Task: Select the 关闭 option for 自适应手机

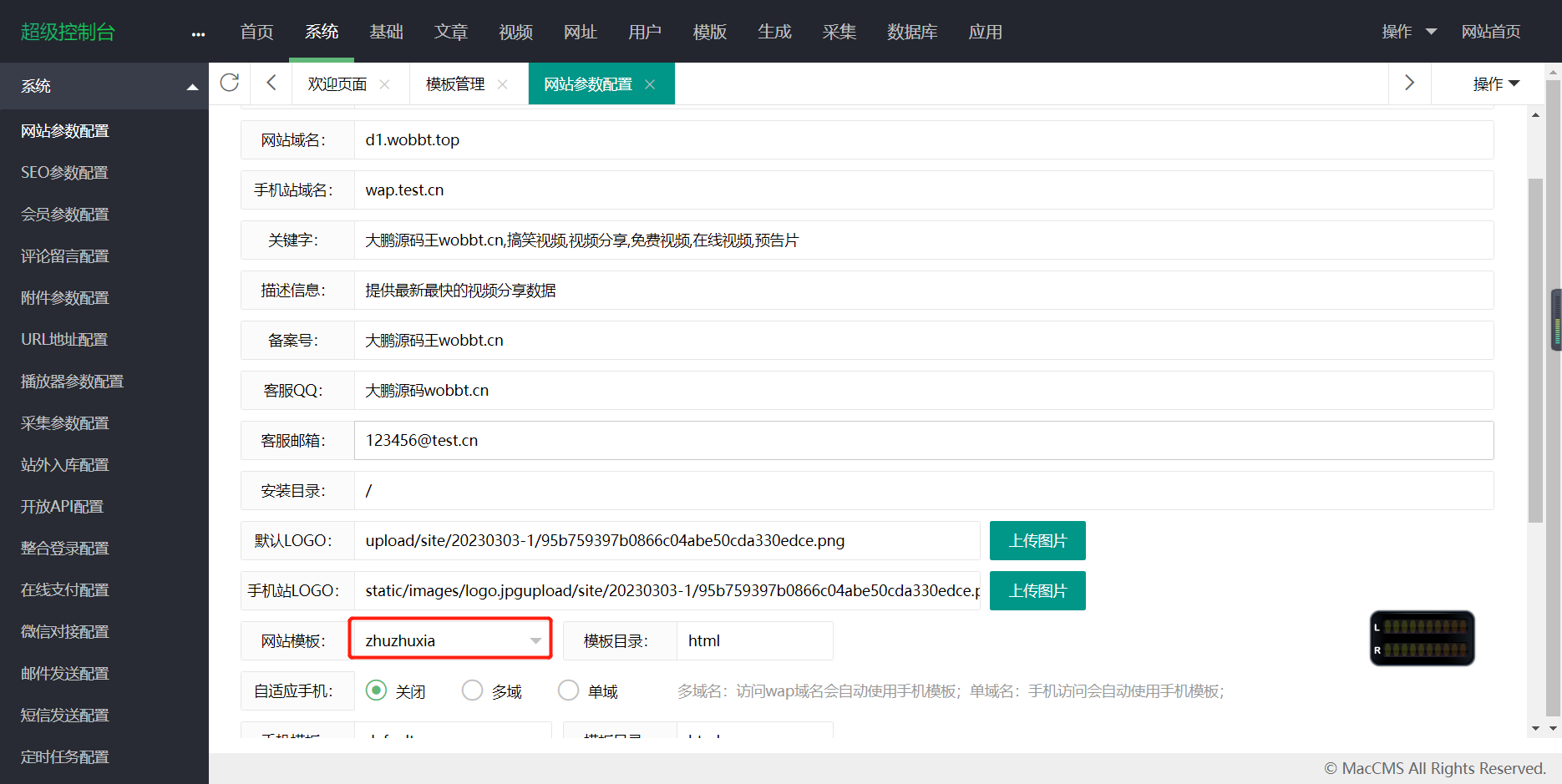Action: click(x=375, y=690)
